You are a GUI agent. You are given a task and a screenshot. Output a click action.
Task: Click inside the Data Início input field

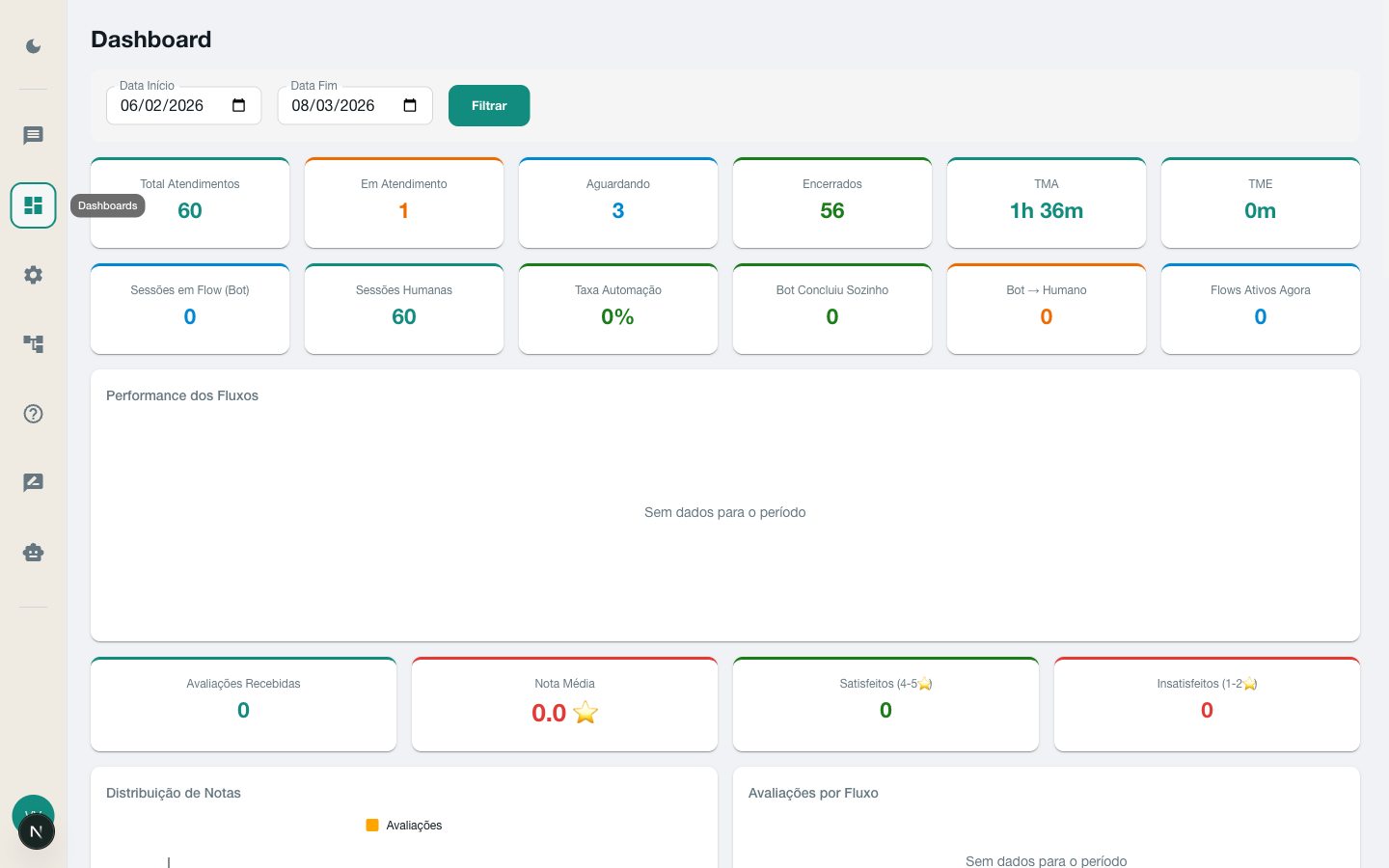164,105
